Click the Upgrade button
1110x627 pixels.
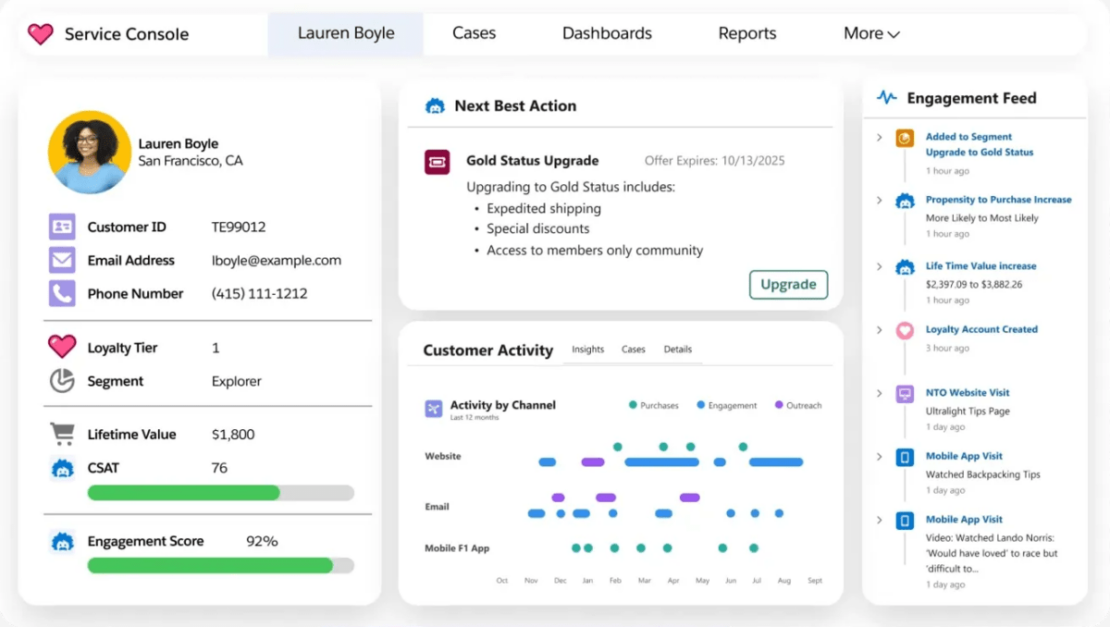click(x=788, y=284)
